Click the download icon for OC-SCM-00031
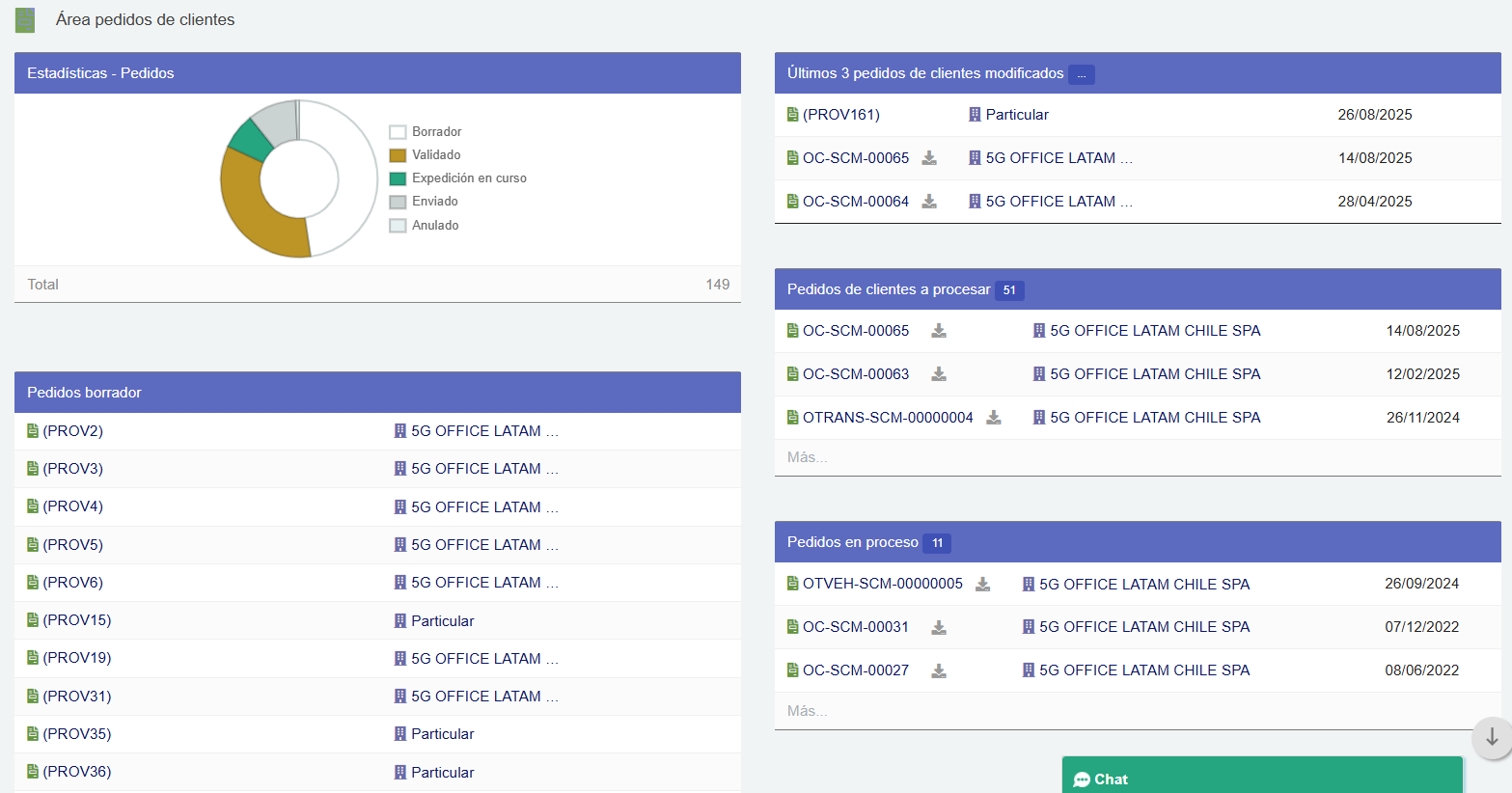 (938, 626)
